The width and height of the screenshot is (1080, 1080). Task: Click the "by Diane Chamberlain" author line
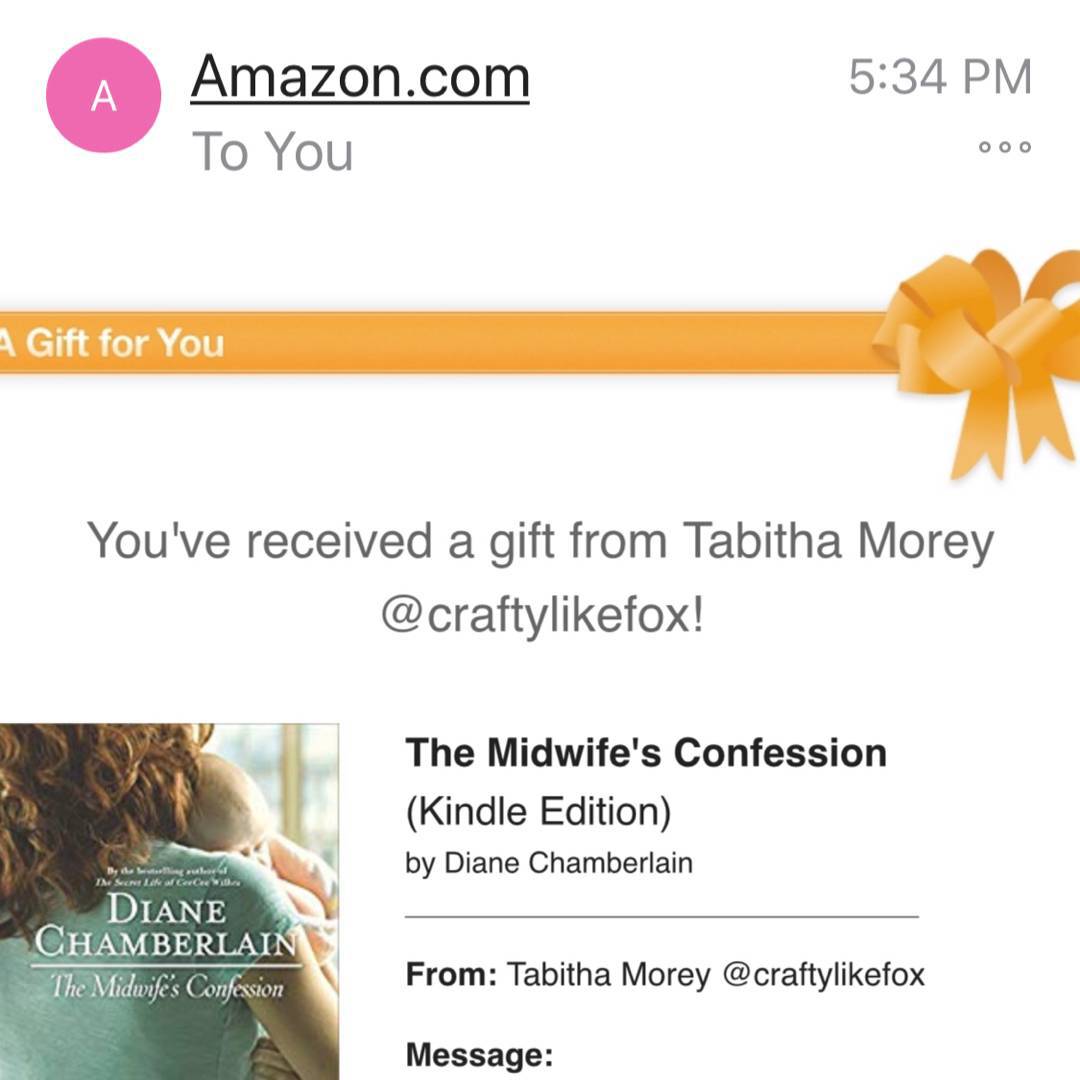(x=548, y=863)
